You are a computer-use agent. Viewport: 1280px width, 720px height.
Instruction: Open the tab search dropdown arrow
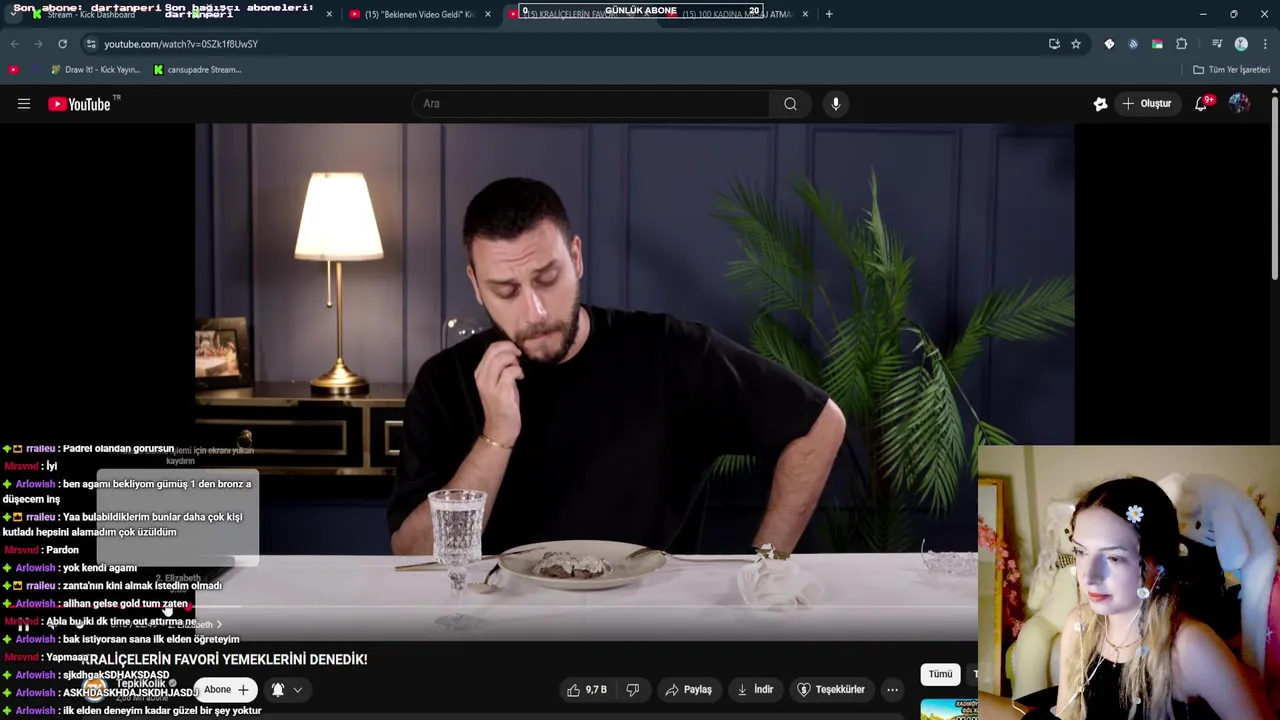pyautogui.click(x=13, y=14)
